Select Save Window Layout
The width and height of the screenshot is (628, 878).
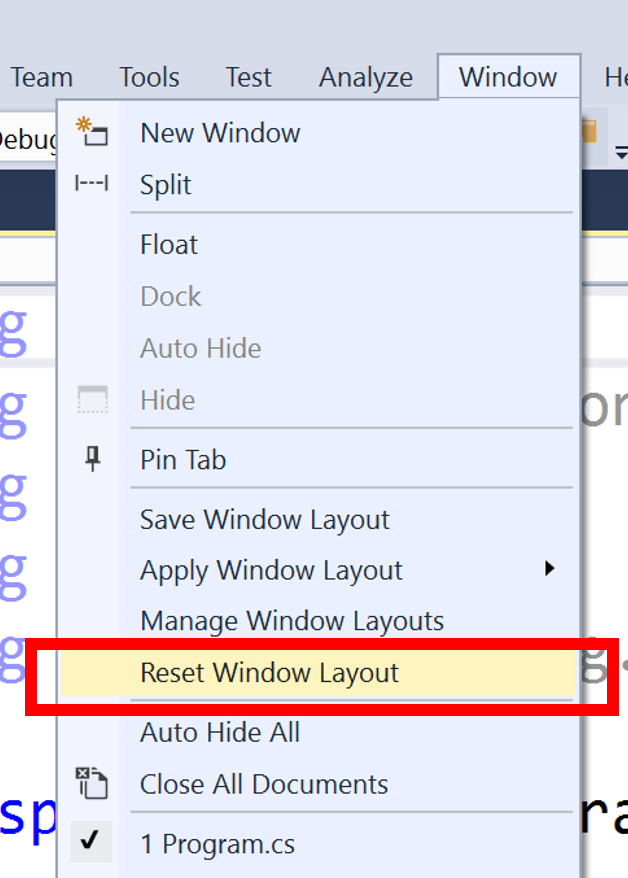pos(264,519)
